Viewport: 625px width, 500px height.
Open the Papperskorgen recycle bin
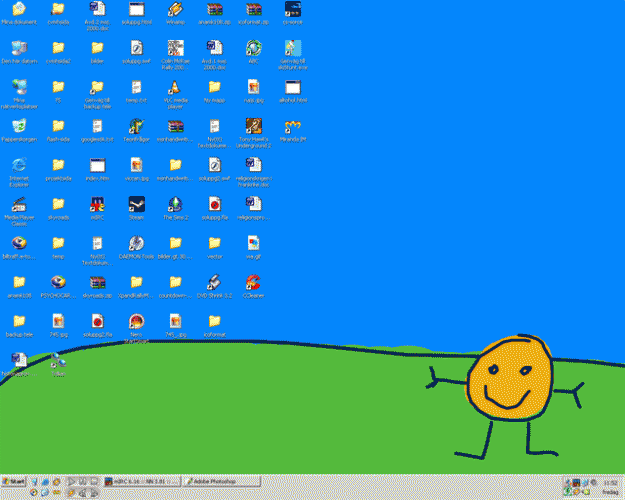point(19,126)
